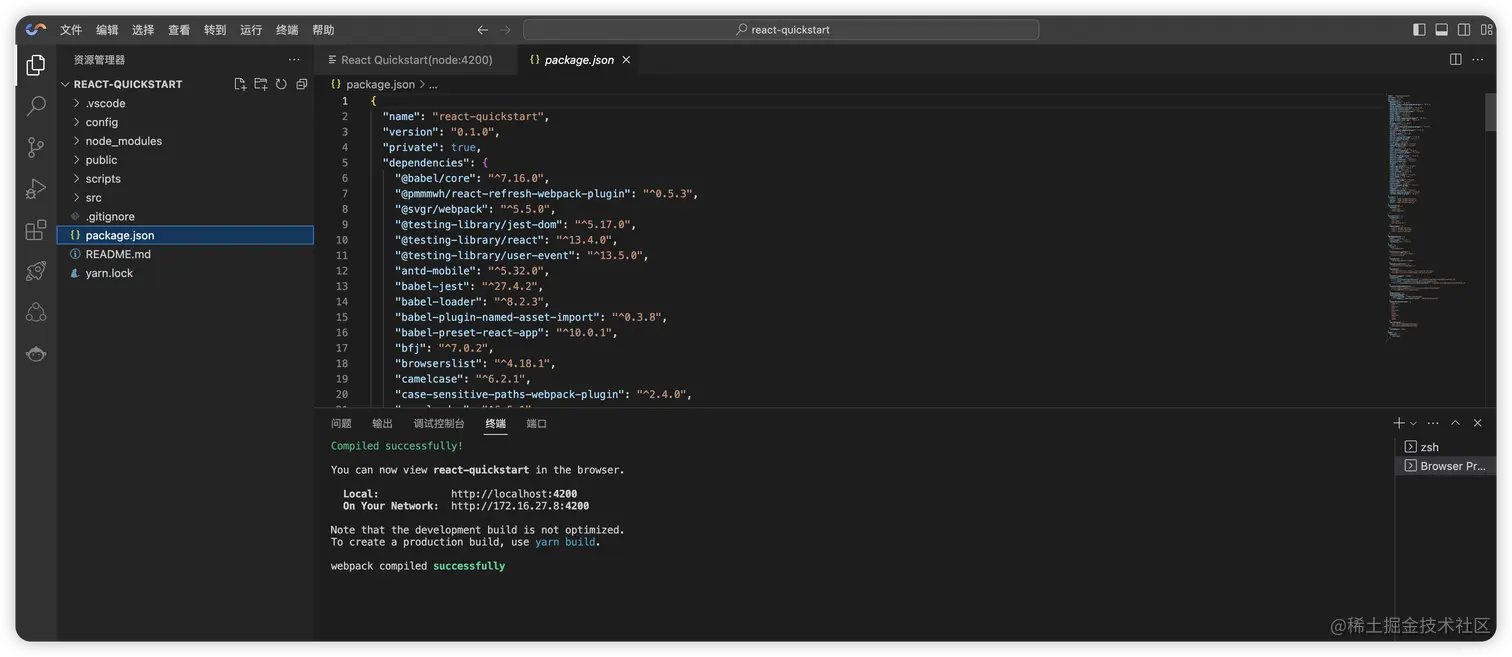
Task: Open the 编辑 menu
Action: 107,30
